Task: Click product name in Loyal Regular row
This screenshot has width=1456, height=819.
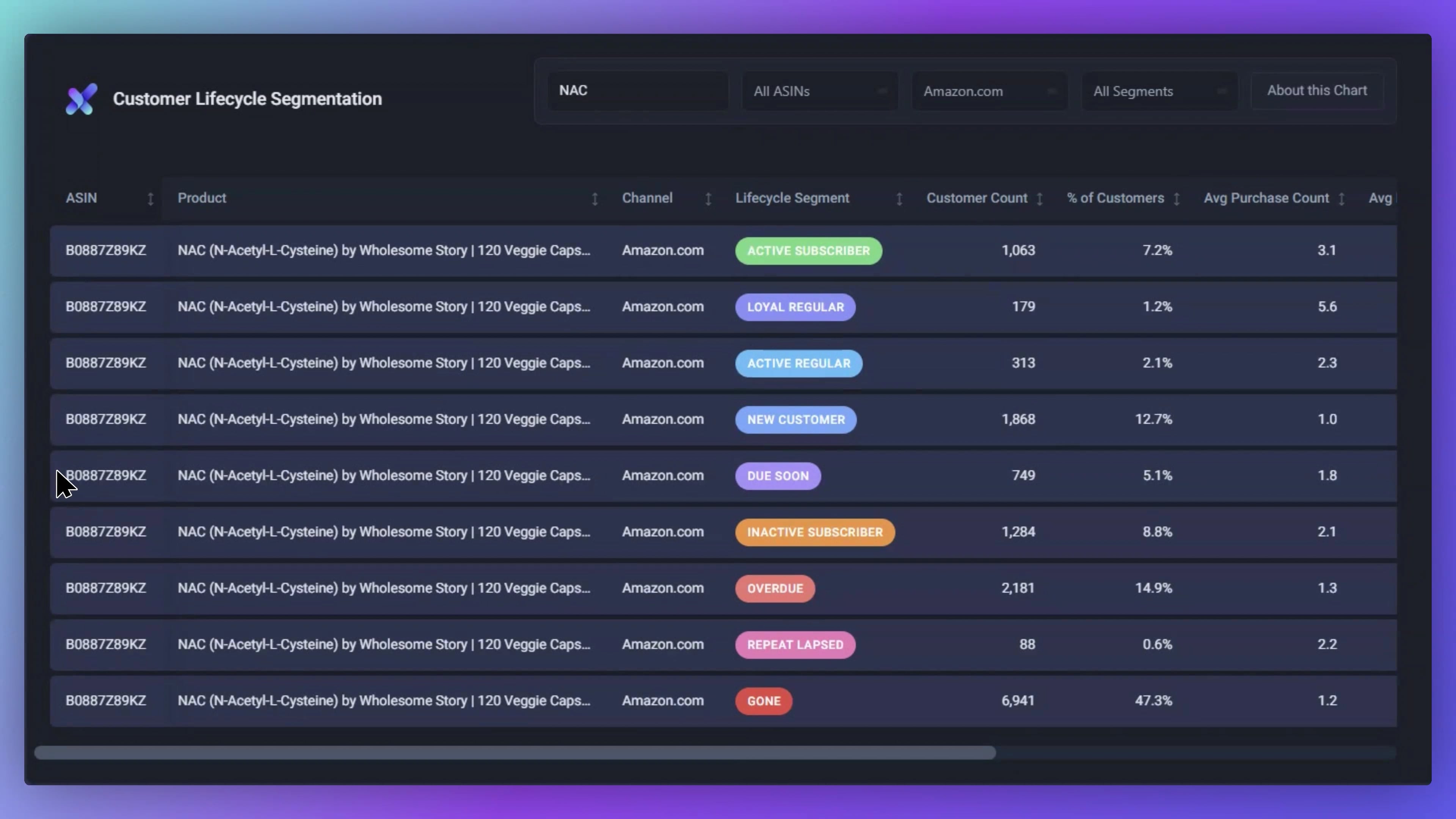Action: 384,307
